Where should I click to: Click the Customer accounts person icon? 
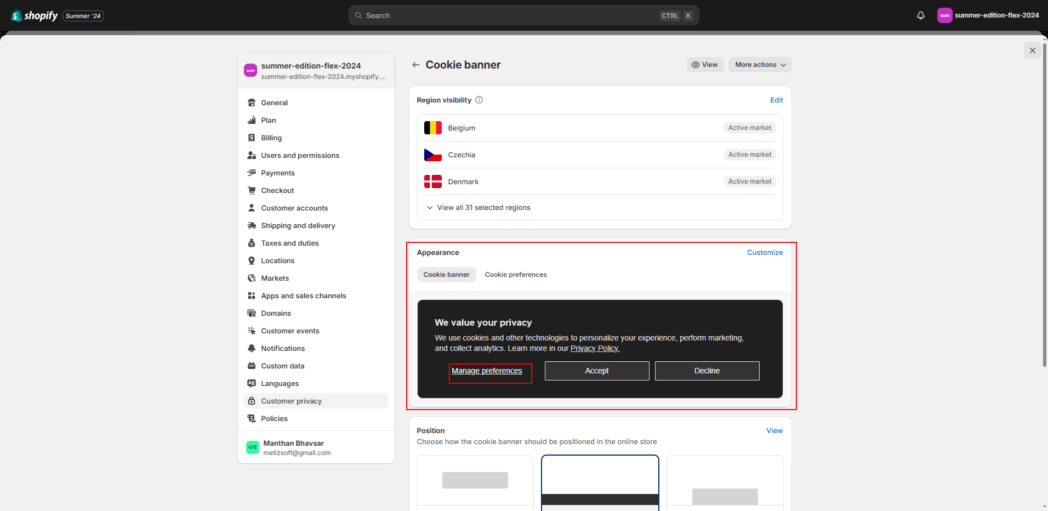pyautogui.click(x=251, y=208)
